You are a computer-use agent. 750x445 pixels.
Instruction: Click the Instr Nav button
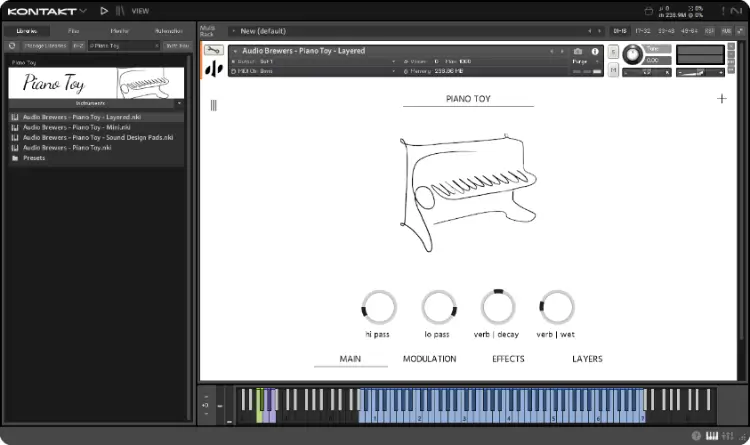click(x=177, y=46)
